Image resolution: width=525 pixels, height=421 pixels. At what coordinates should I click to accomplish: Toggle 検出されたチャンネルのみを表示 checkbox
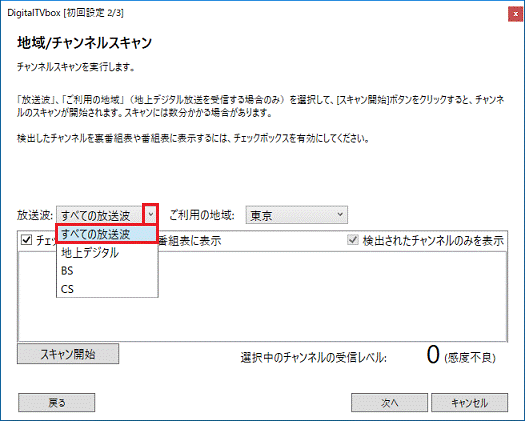[x=353, y=240]
